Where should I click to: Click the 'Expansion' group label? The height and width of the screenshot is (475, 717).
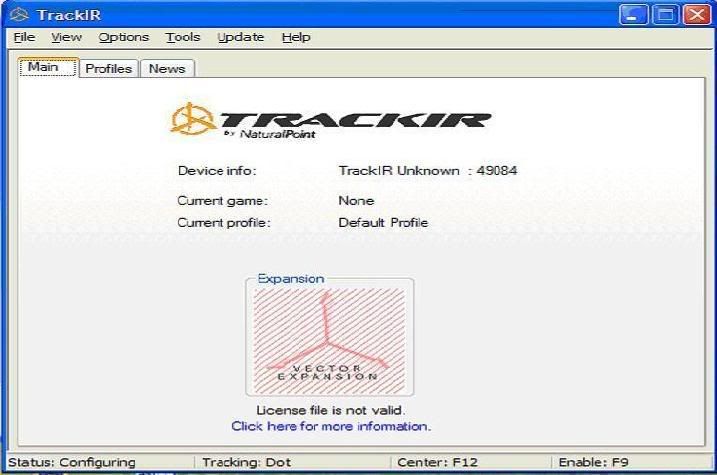click(291, 278)
